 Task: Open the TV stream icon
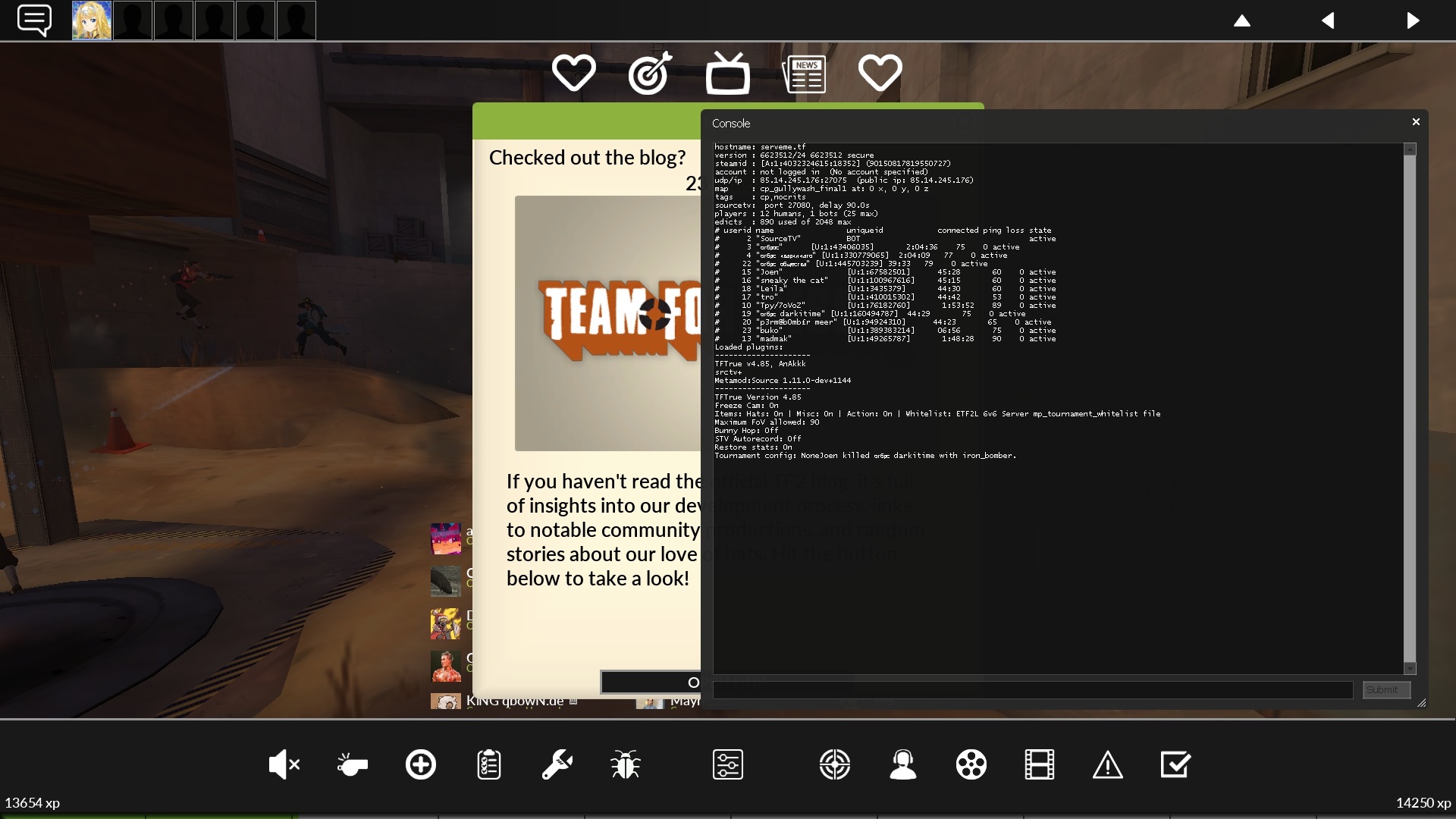point(727,73)
